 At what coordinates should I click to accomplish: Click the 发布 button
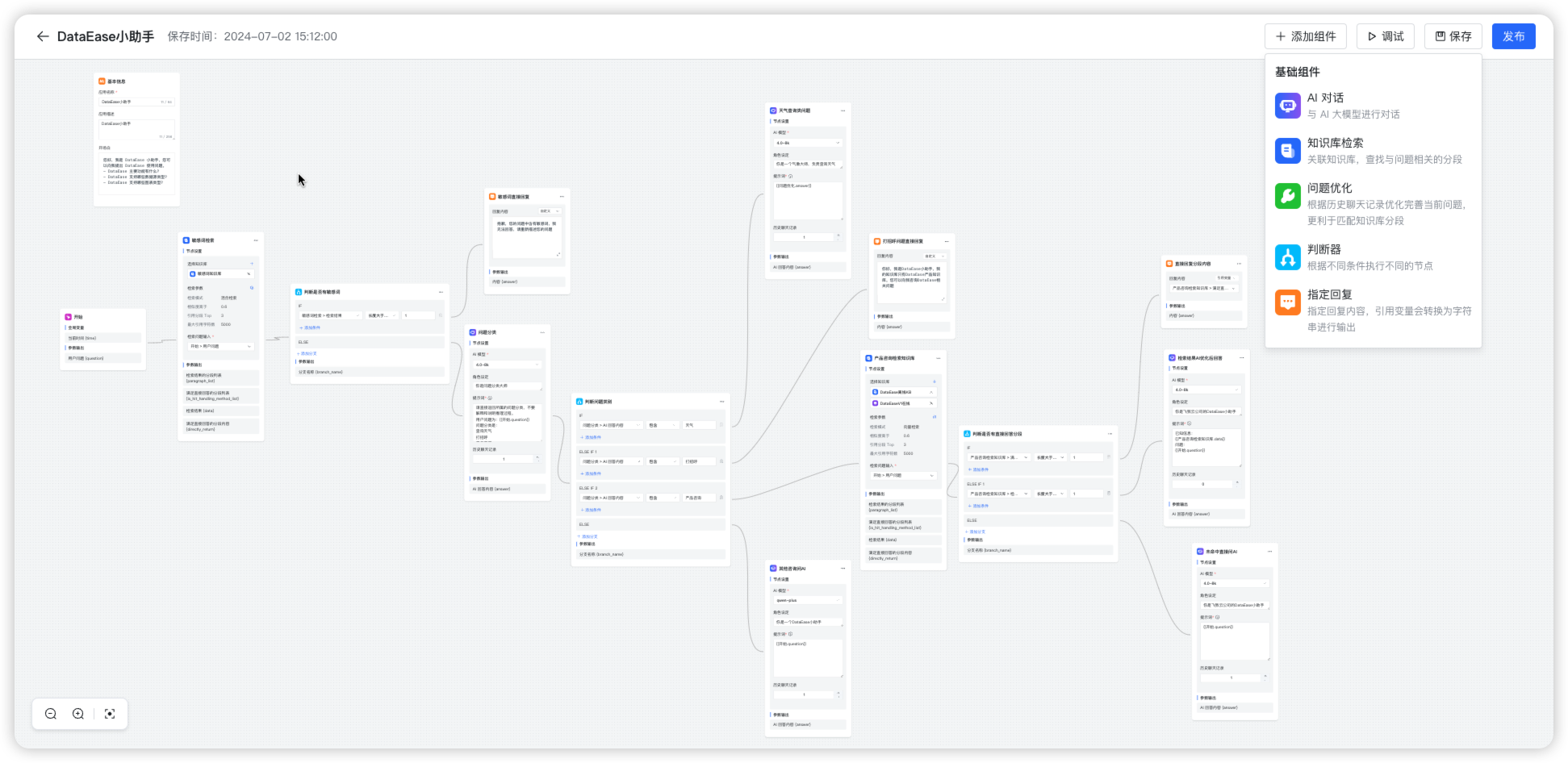[1514, 36]
